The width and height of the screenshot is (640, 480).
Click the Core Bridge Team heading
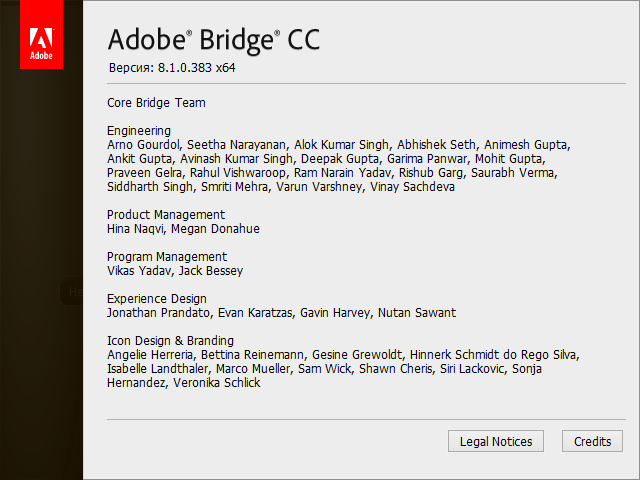click(156, 102)
